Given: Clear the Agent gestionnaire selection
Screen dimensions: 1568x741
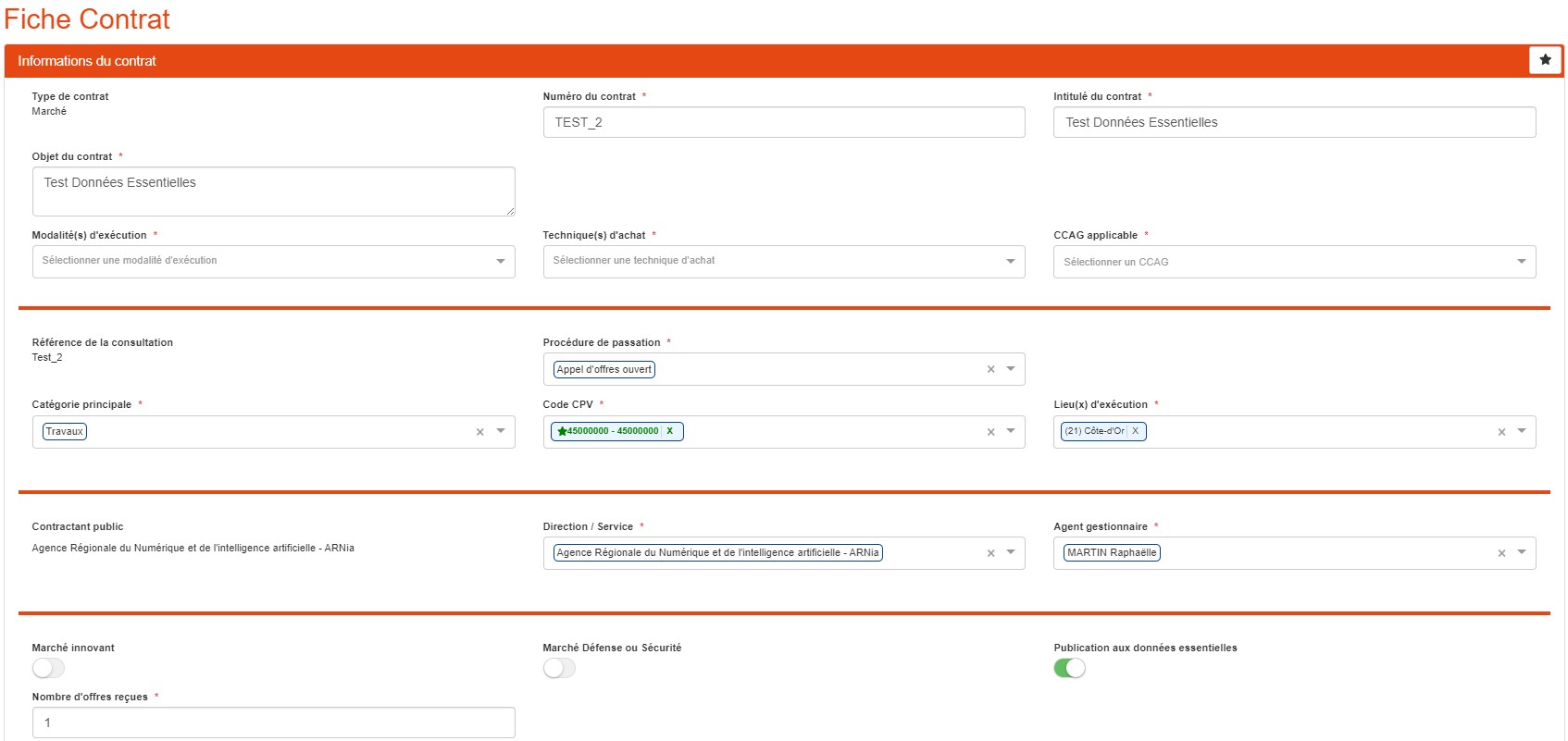Looking at the screenshot, I should click(1501, 553).
